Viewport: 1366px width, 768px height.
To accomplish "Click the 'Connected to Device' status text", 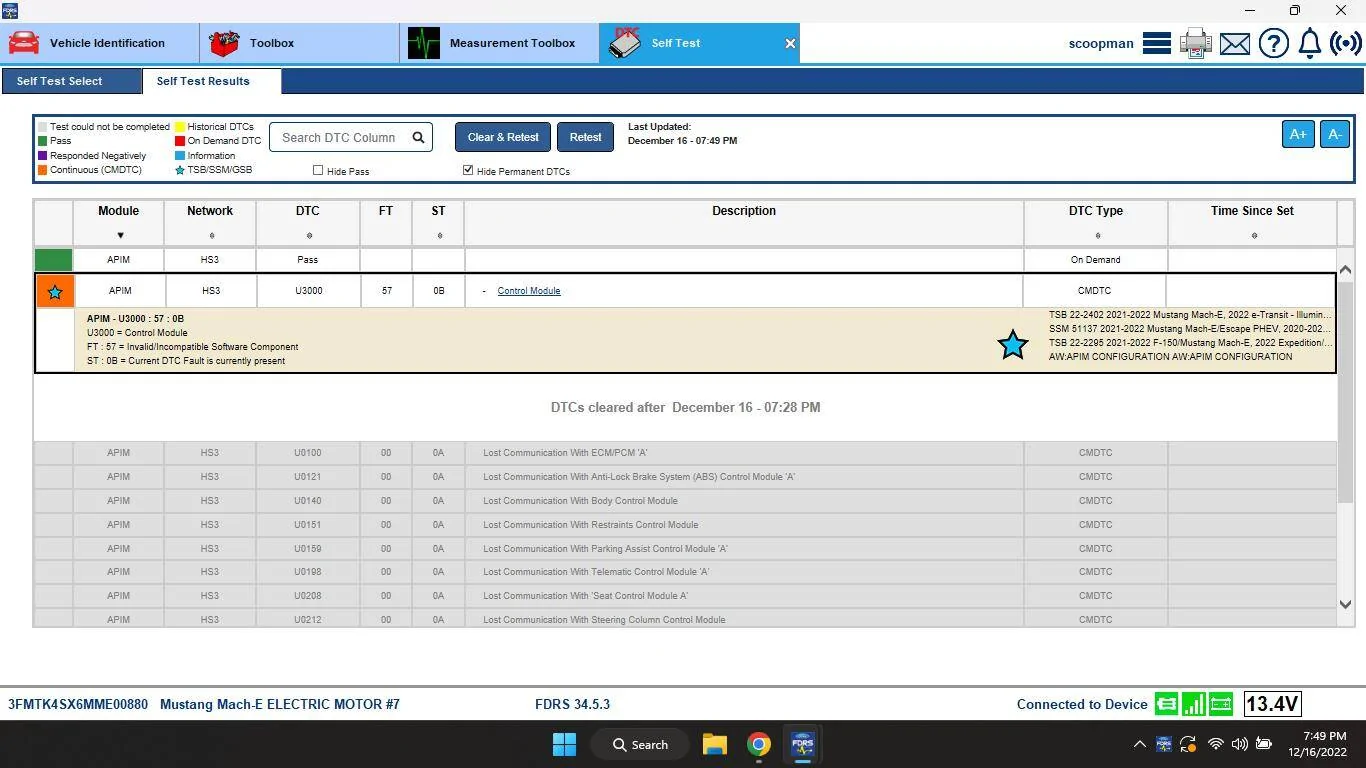I will [1082, 704].
